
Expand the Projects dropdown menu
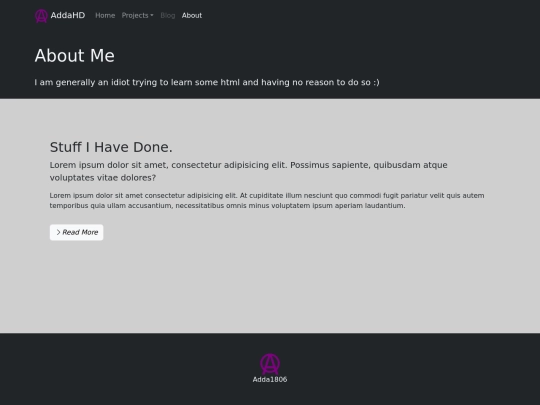click(137, 15)
